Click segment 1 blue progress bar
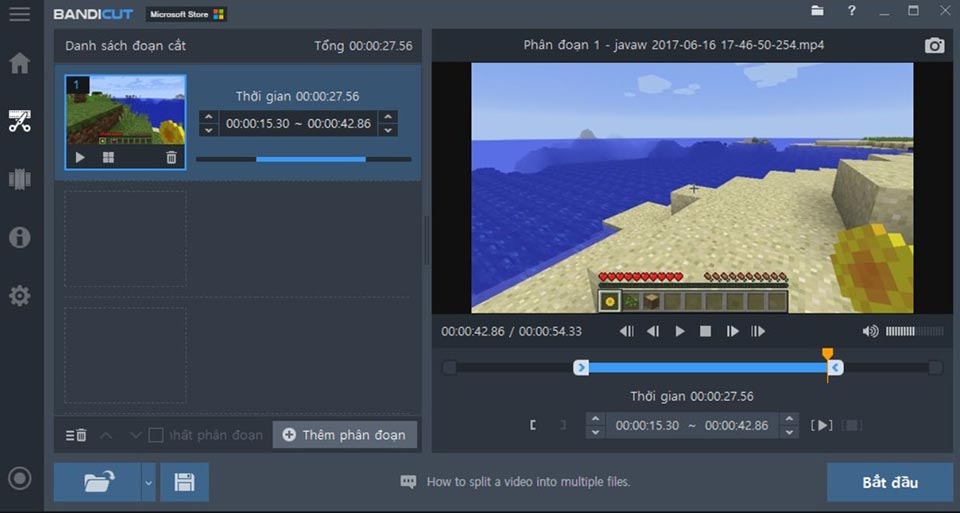 [x=311, y=159]
